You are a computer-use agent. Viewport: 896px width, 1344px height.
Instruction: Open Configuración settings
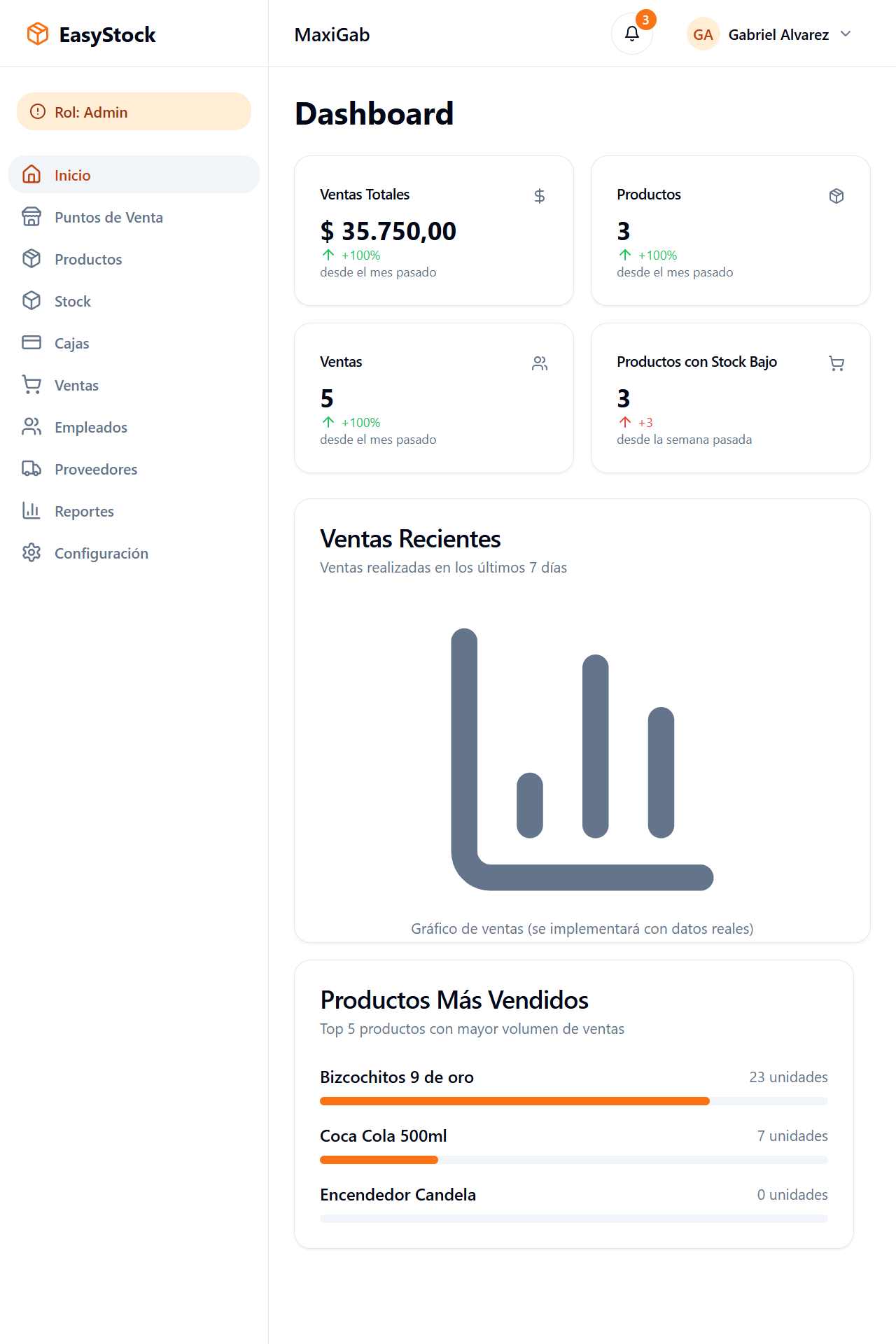(101, 554)
